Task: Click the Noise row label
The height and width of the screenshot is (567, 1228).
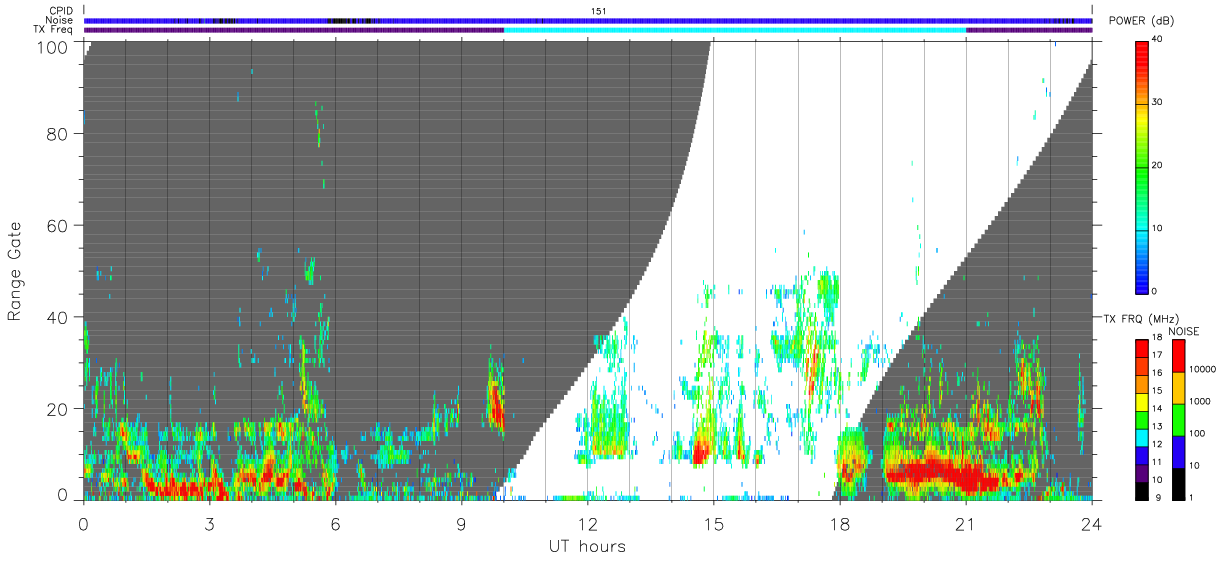Action: tap(60, 20)
